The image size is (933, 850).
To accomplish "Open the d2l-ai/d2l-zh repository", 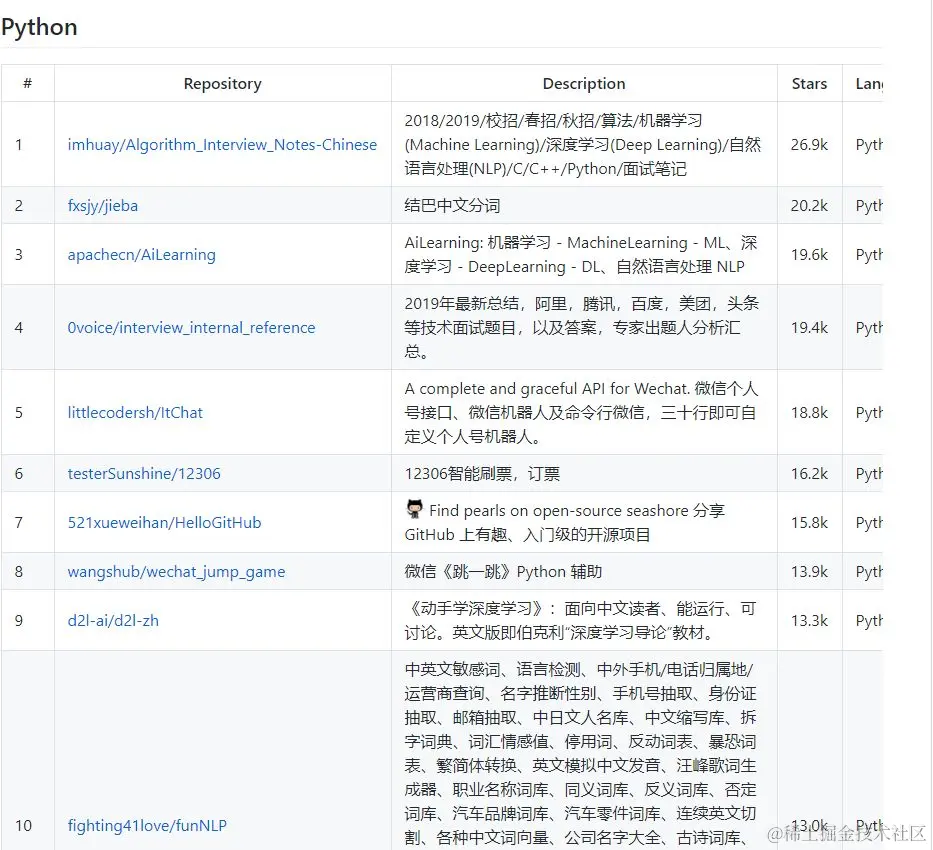I will tap(113, 620).
